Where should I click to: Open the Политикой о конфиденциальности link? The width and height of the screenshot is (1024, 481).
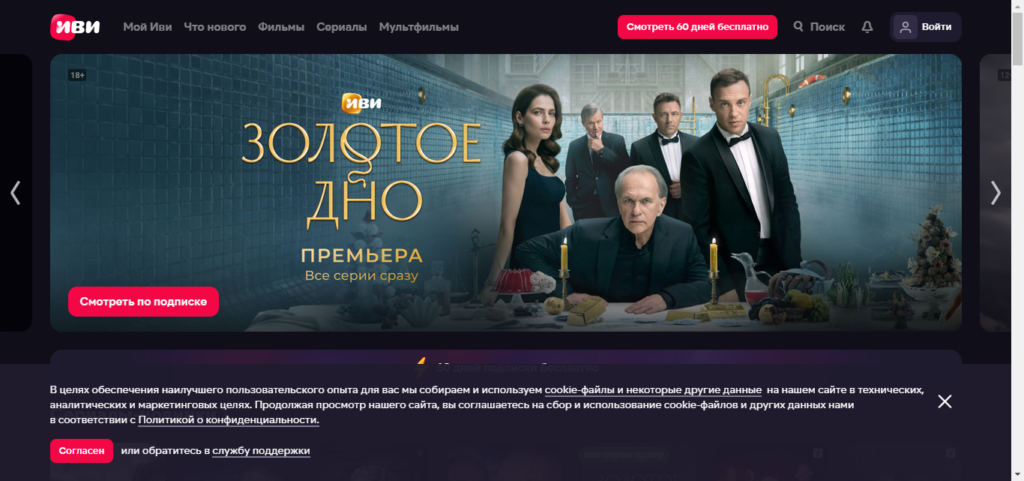229,420
